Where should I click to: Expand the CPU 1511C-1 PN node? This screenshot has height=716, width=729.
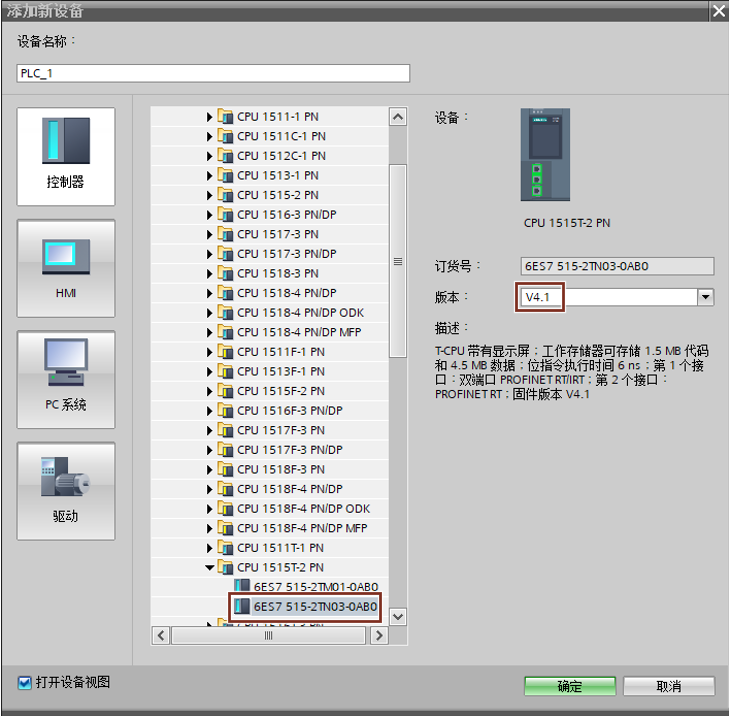[209, 136]
